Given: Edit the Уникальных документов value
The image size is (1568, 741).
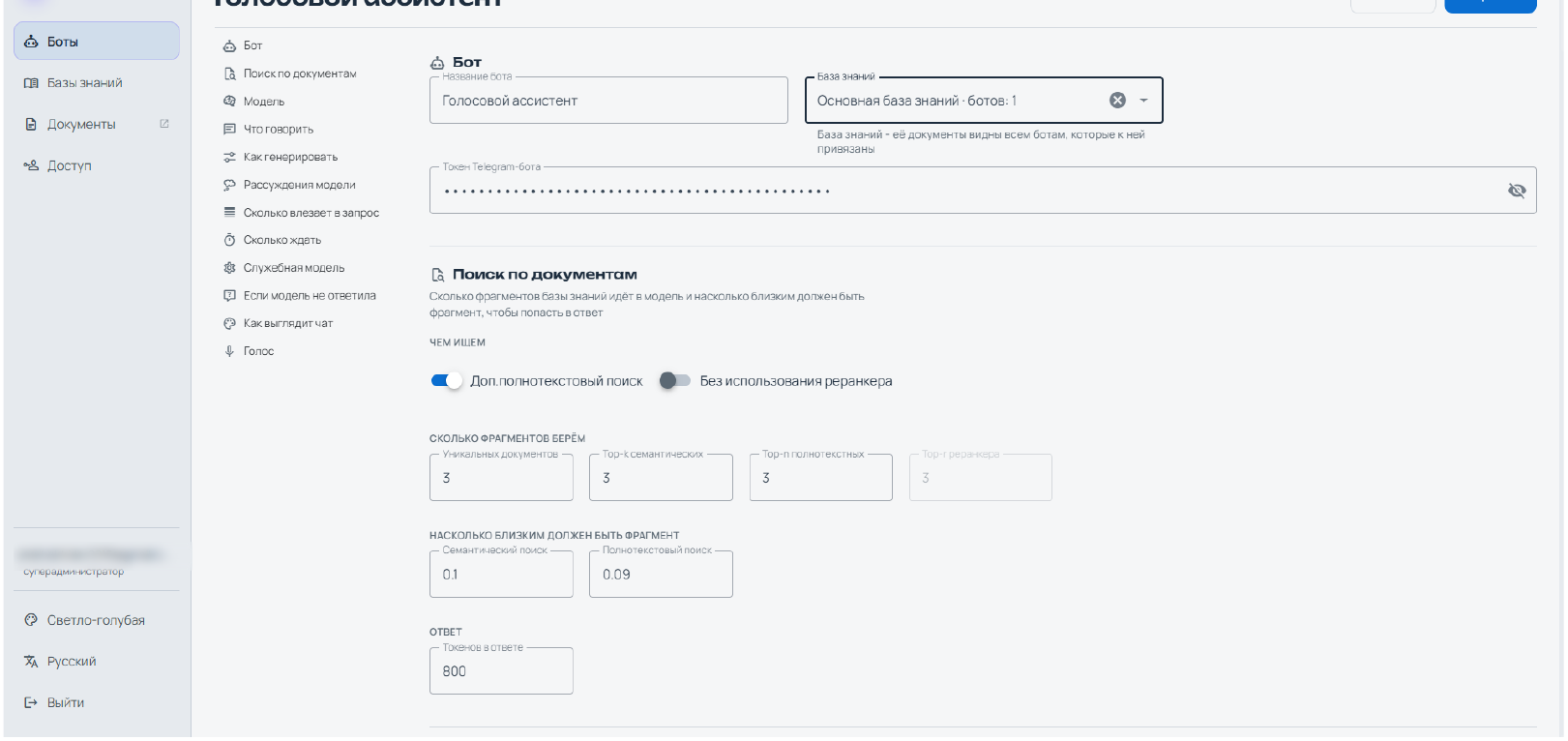Looking at the screenshot, I should (x=501, y=478).
